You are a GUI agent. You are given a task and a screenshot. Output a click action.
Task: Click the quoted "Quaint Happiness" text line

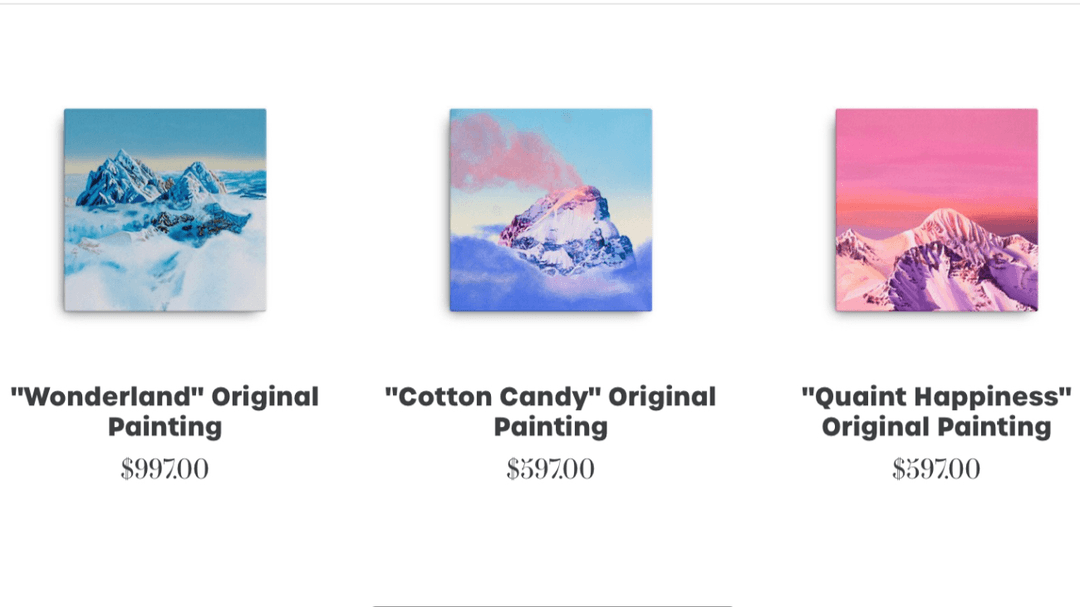coord(936,396)
